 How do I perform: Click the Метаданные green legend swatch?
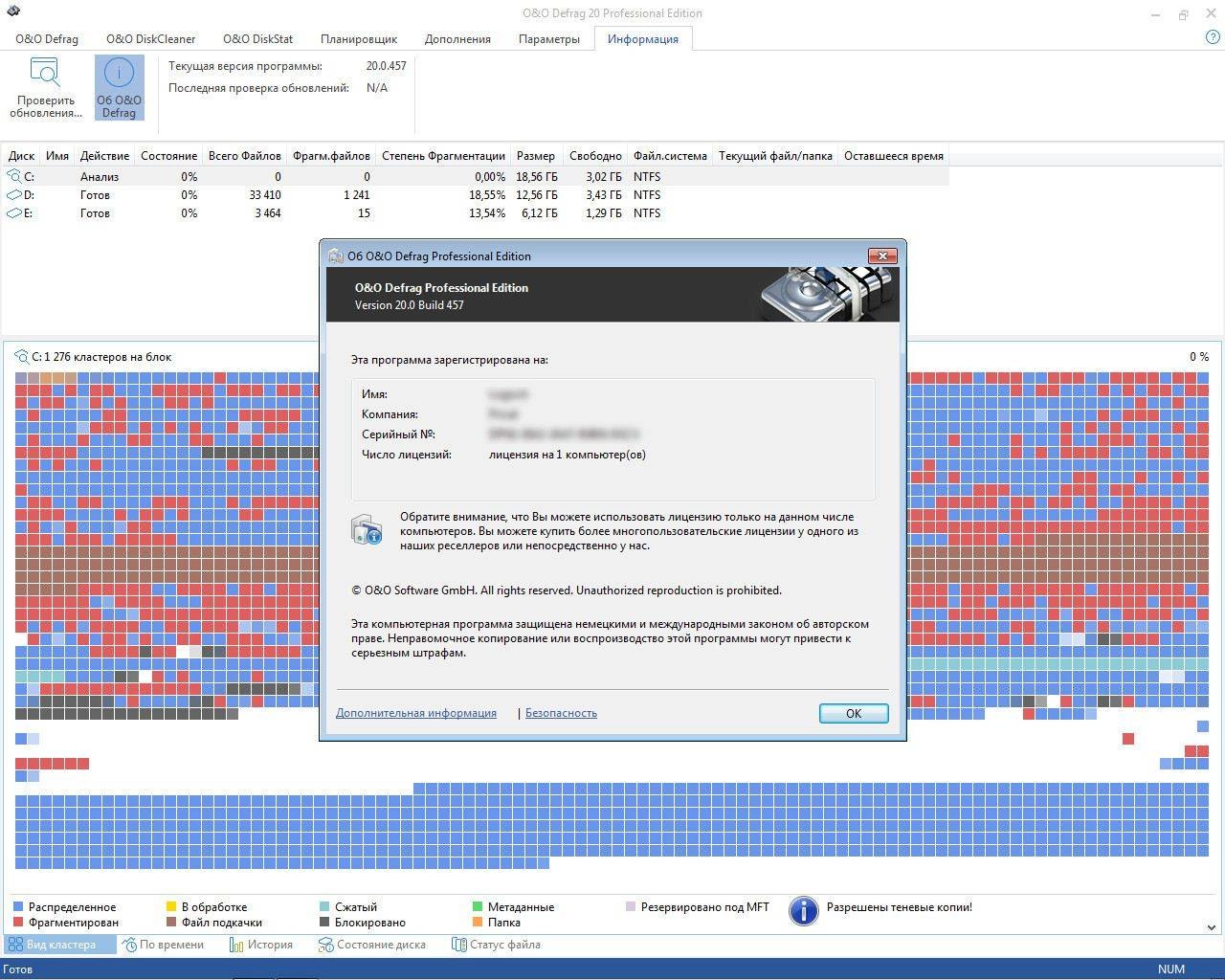pos(478,906)
